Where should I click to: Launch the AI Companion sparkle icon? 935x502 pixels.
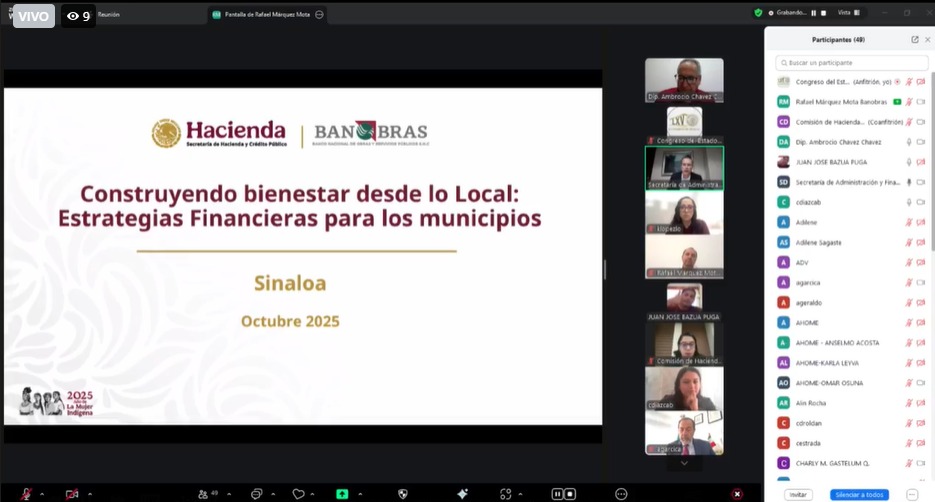[x=462, y=494]
